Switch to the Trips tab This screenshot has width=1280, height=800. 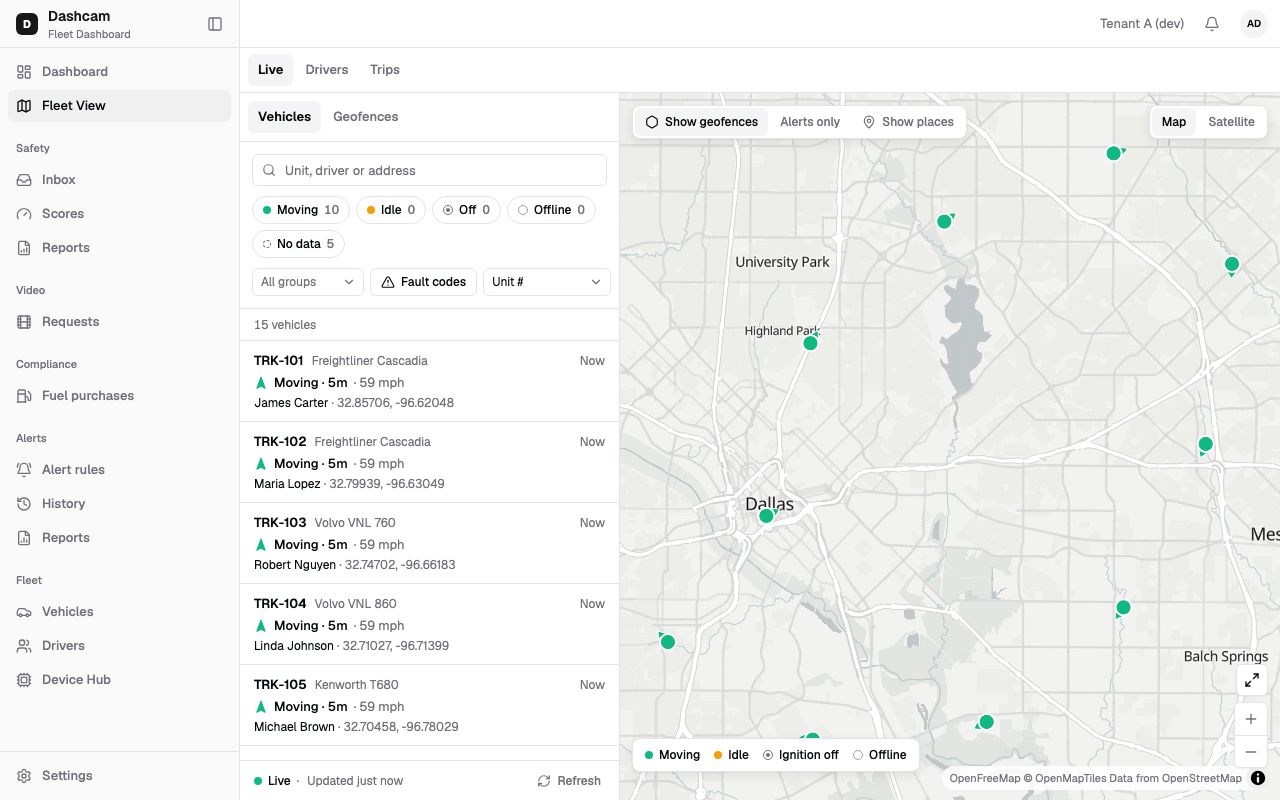385,70
